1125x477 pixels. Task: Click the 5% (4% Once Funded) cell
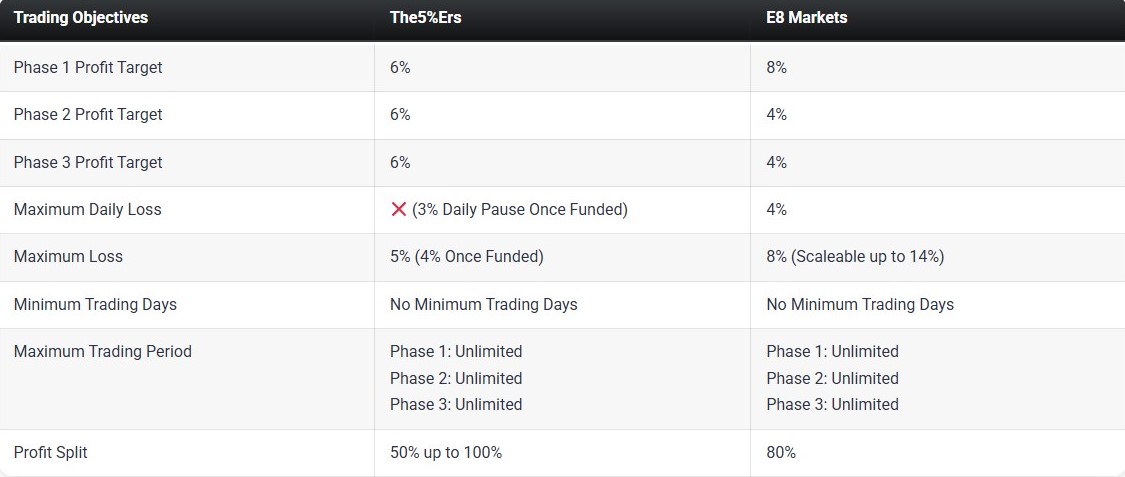click(x=466, y=257)
